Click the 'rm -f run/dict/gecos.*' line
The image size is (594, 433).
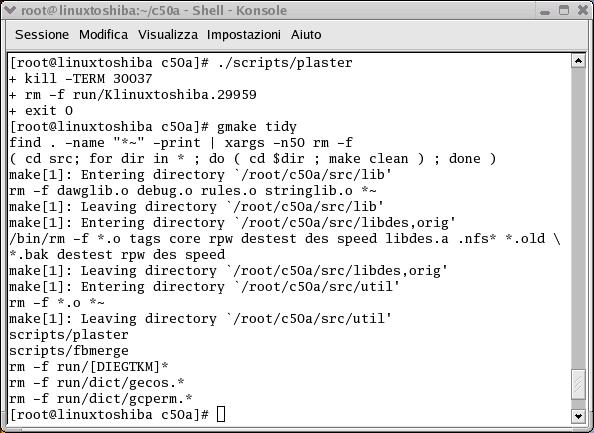(97, 383)
